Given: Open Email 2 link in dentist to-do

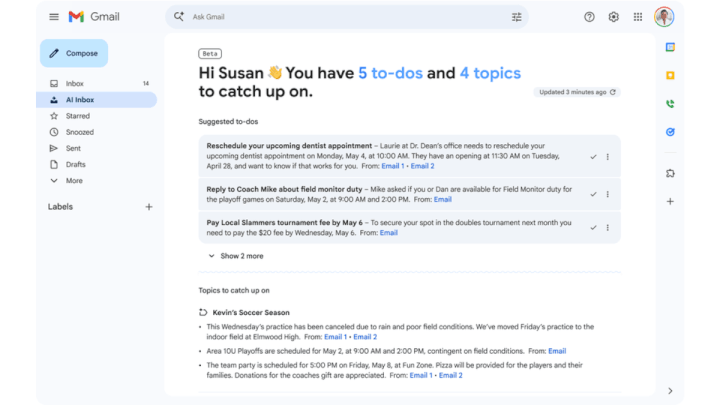Looking at the screenshot, I should (x=422, y=166).
